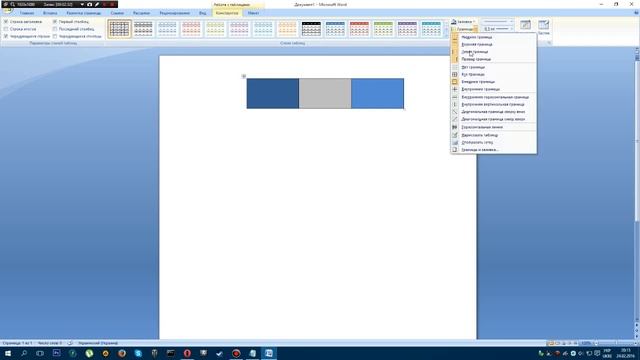Choose the inside vertical border icon

455,105
